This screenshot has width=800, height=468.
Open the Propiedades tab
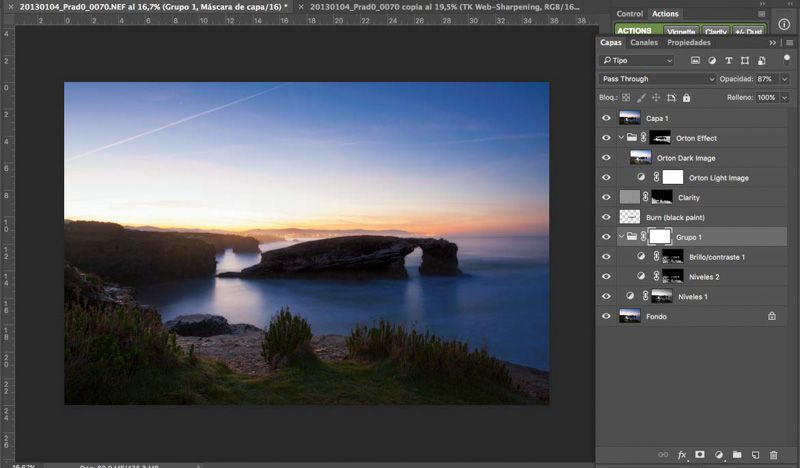click(x=689, y=43)
